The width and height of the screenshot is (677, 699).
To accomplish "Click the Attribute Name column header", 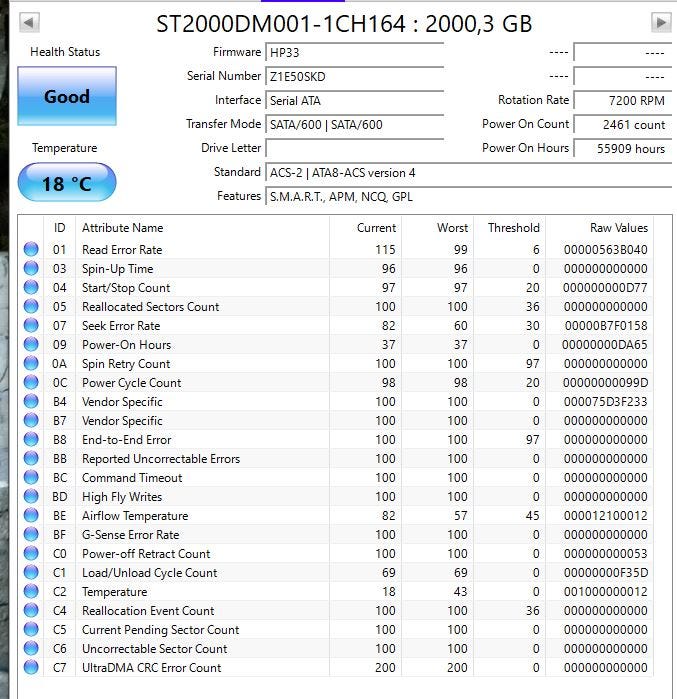I will click(203, 228).
